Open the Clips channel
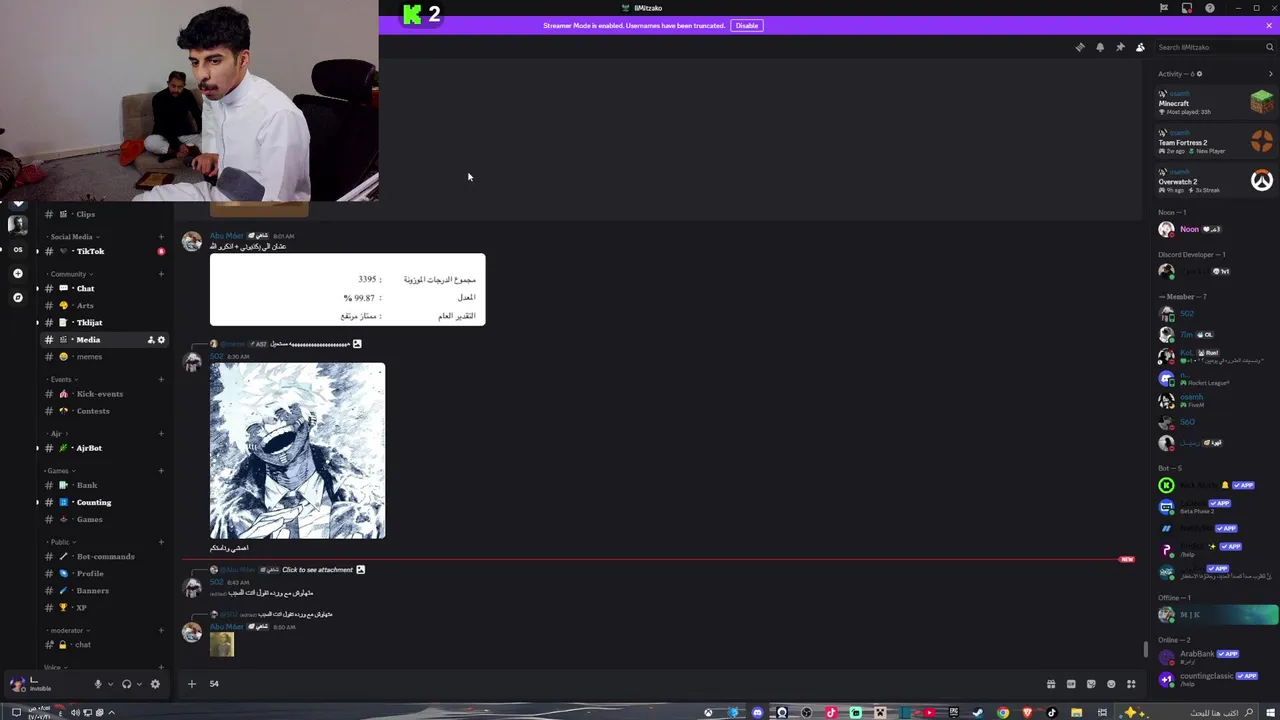The height and width of the screenshot is (720, 1280). [x=105, y=214]
